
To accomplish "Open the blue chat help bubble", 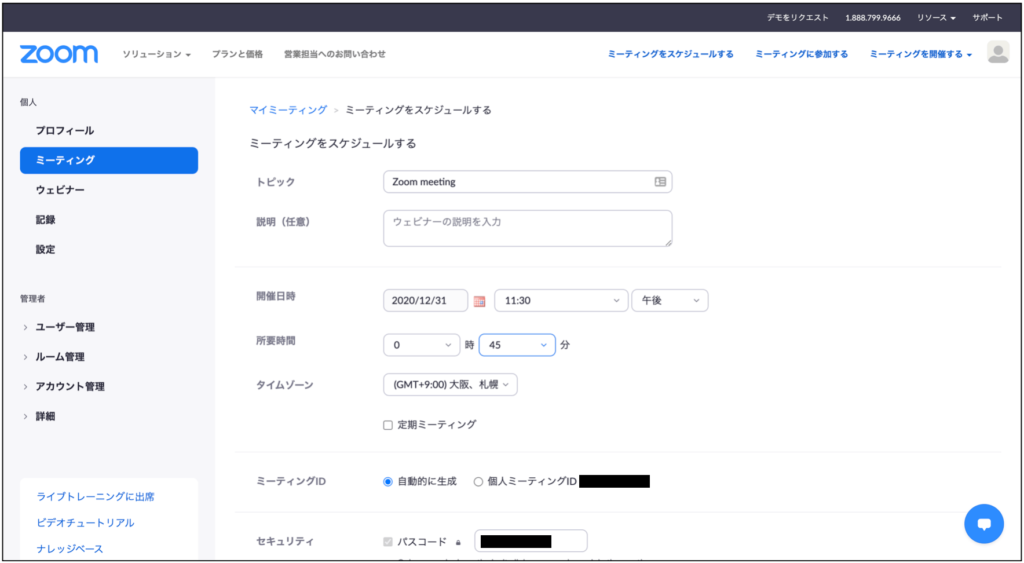I will pos(983,523).
